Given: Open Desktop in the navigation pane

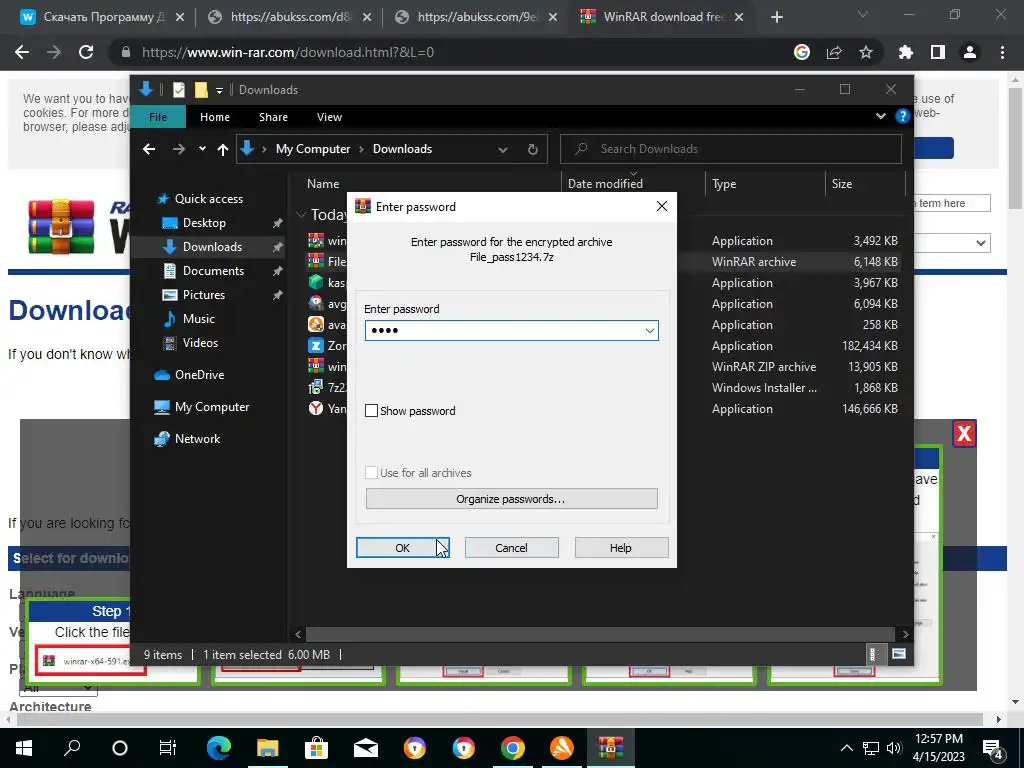Looking at the screenshot, I should [x=204, y=223].
